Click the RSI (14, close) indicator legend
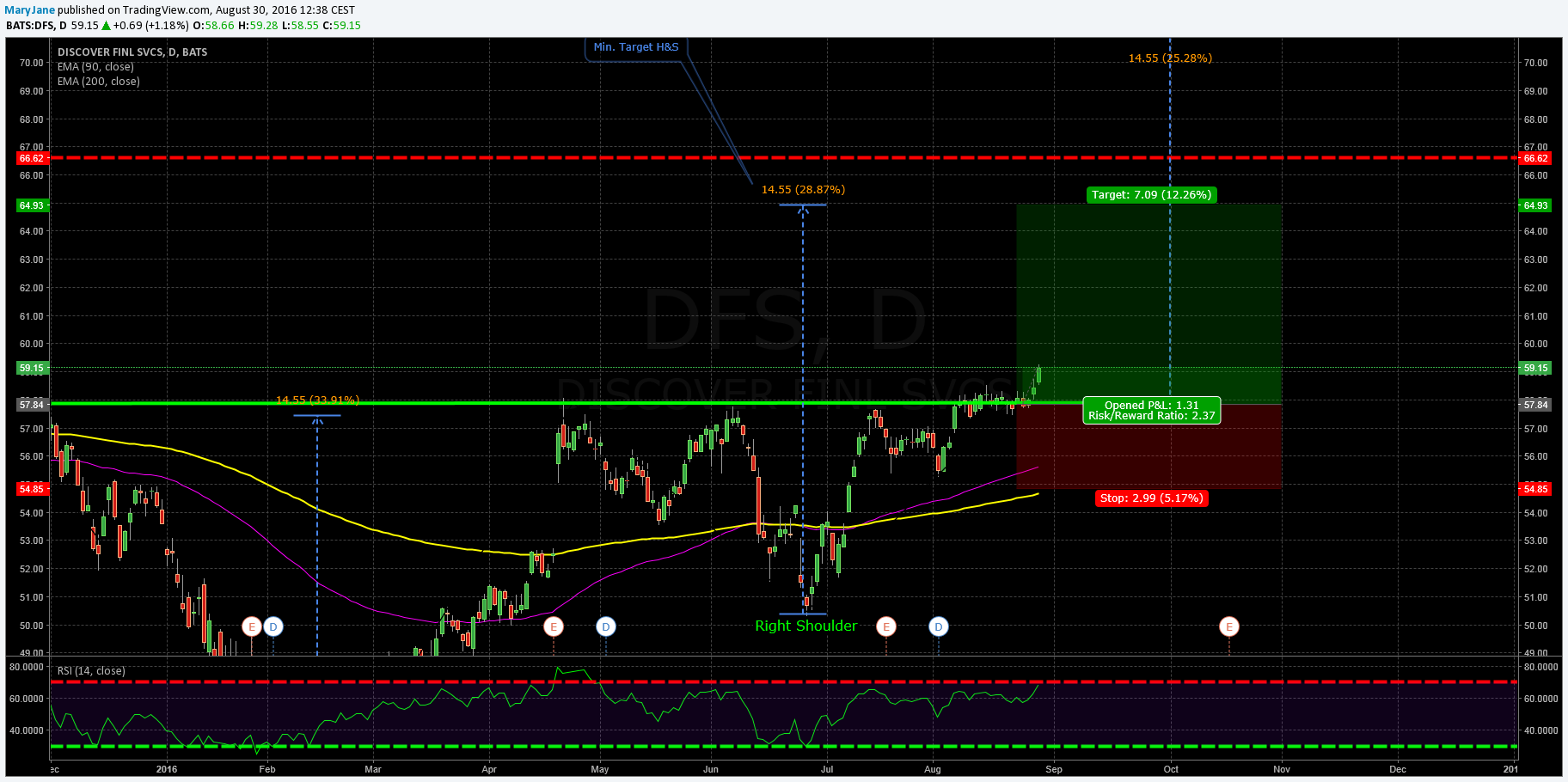The height and width of the screenshot is (782, 1568). click(x=91, y=671)
